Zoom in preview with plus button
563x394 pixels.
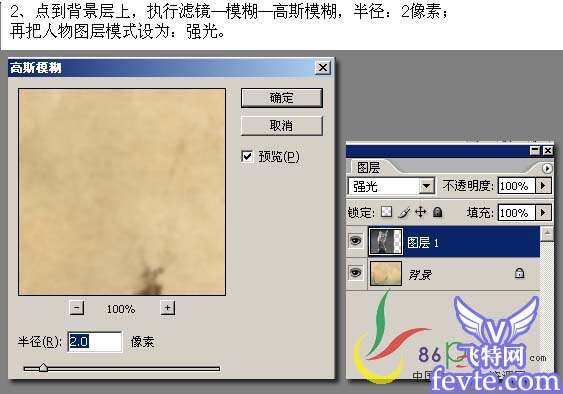pos(168,308)
